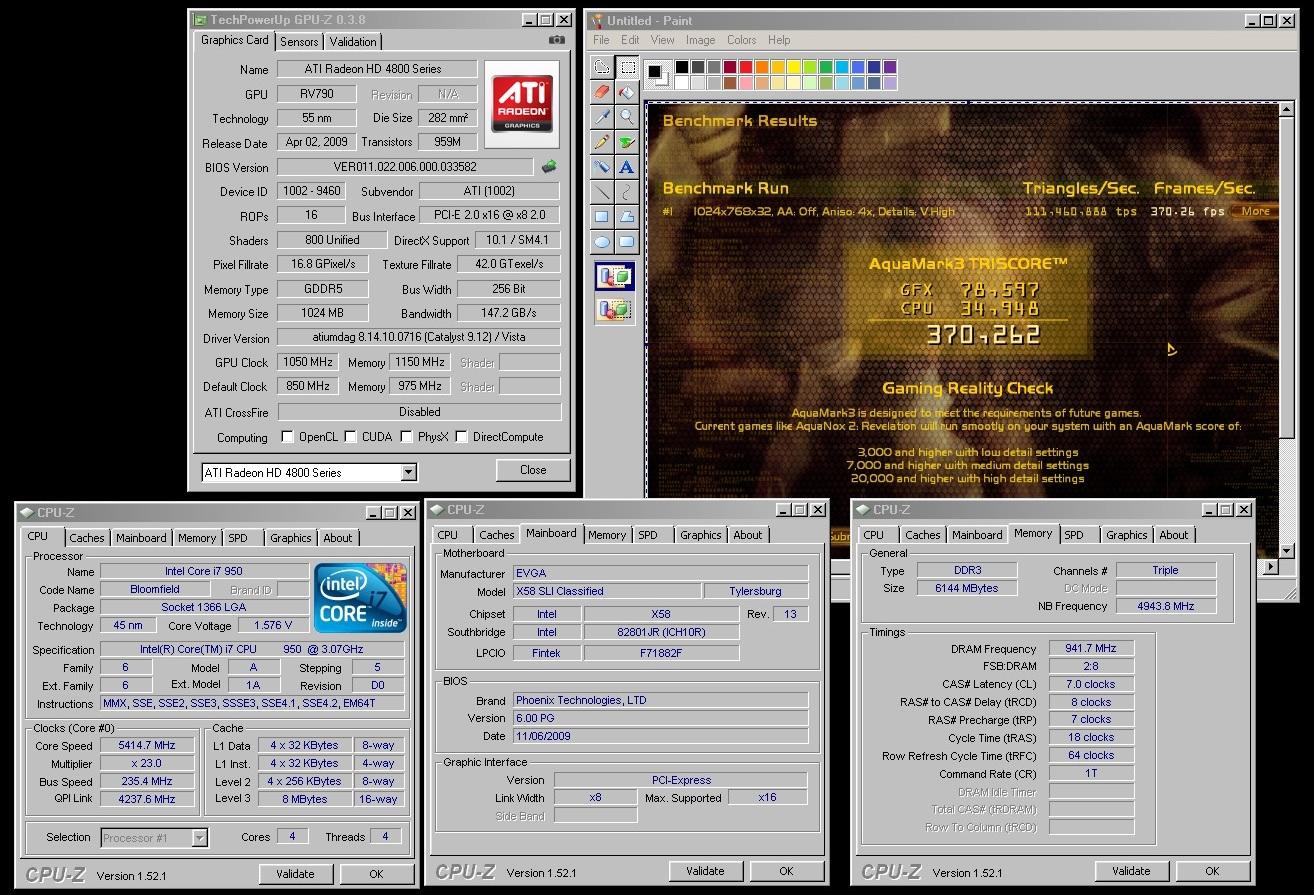Click the DRAM Frequency value 941.7 MHz
This screenshot has width=1314, height=895.
tap(1091, 649)
